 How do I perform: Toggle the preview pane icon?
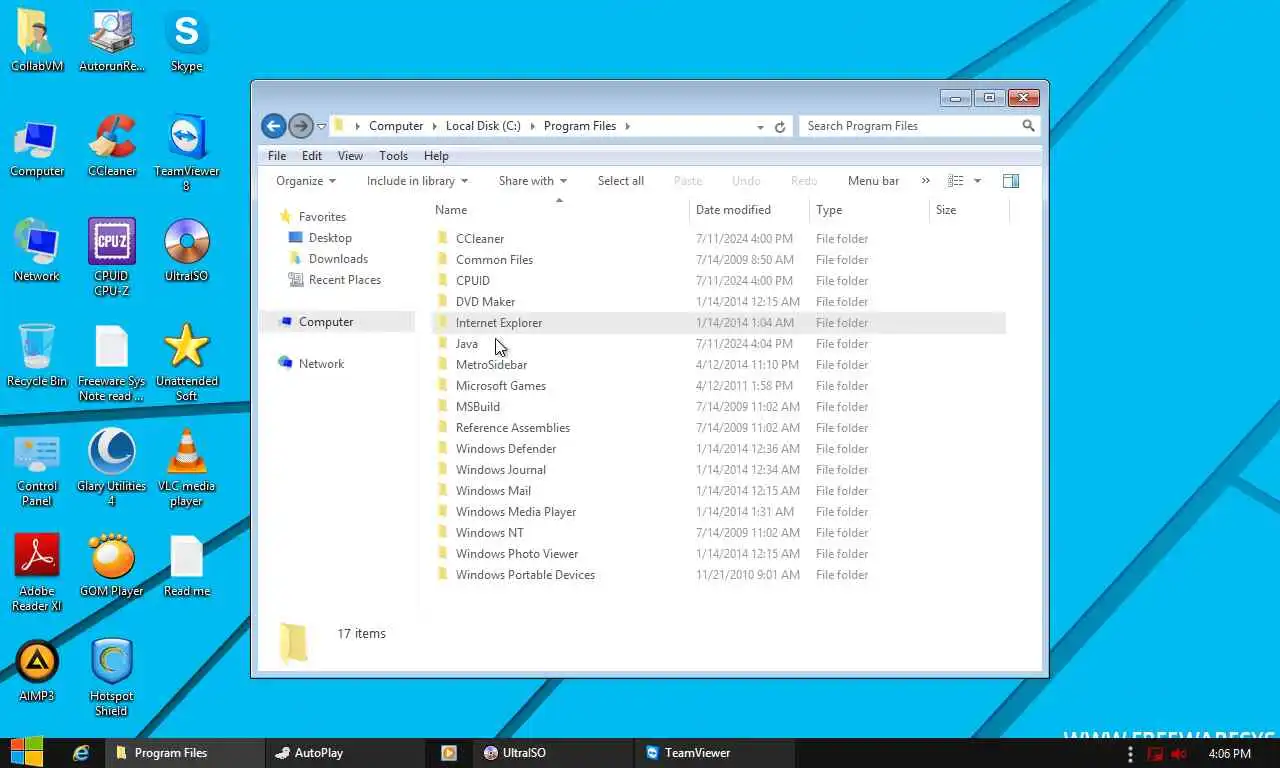[x=1011, y=181]
